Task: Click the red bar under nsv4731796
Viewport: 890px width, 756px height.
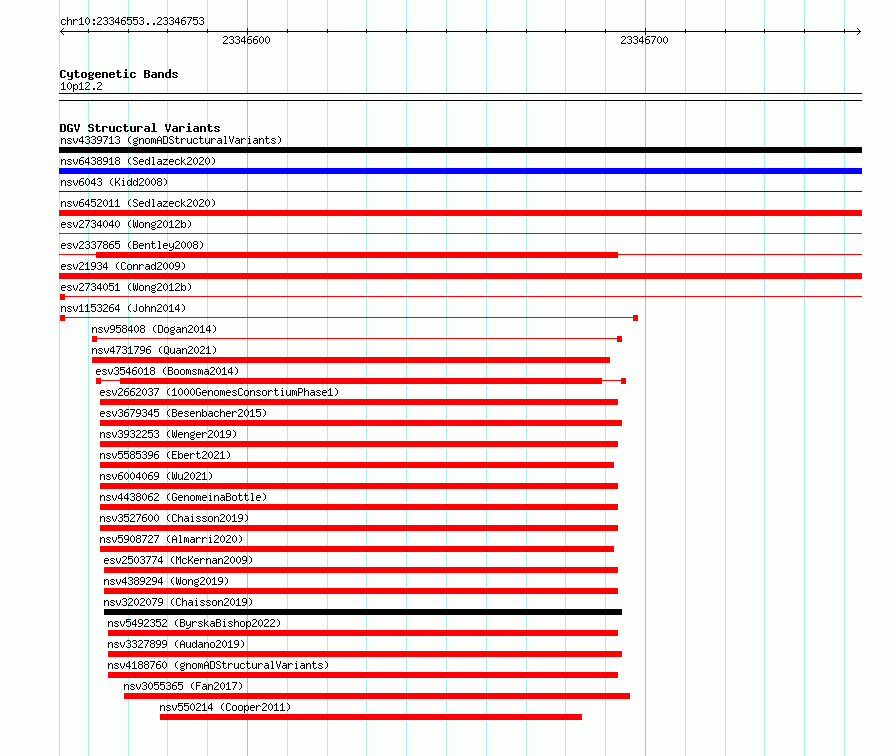Action: [351, 360]
